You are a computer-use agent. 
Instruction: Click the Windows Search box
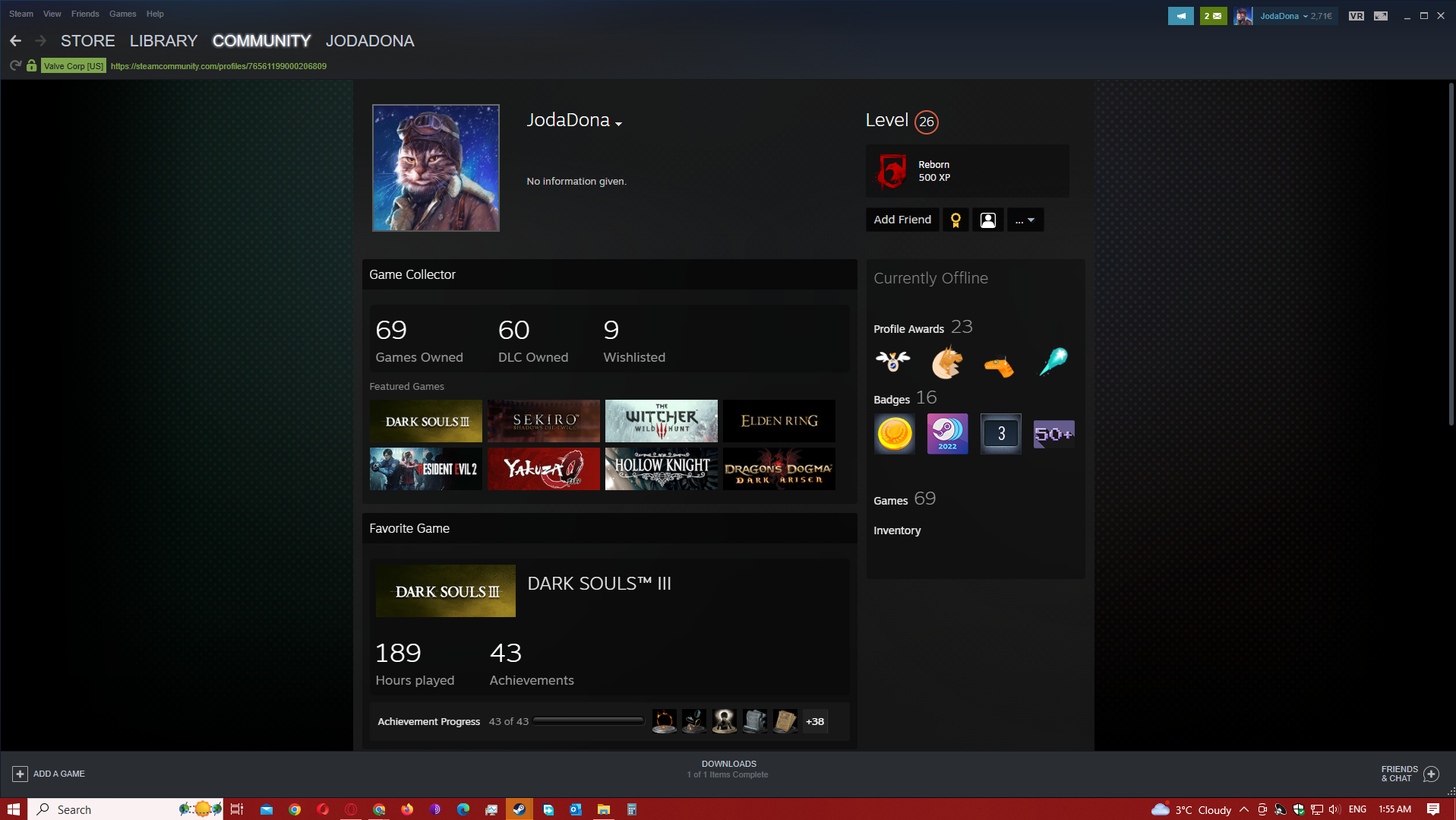125,809
